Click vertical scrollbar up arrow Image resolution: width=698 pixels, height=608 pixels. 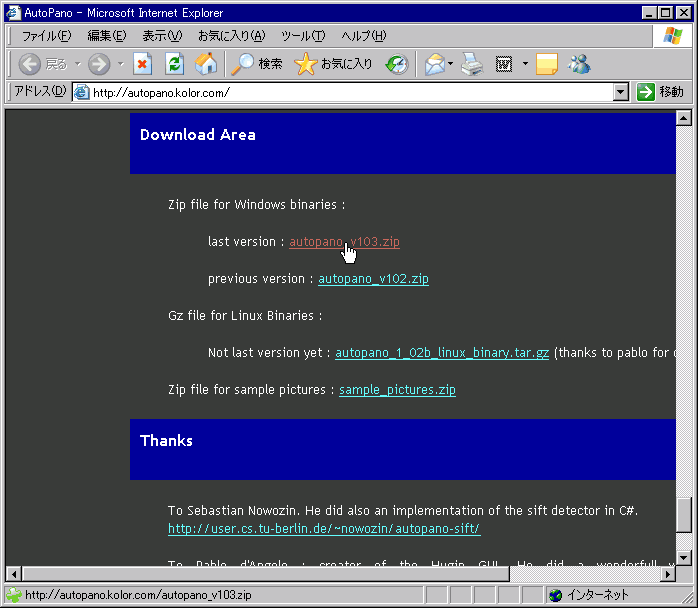pyautogui.click(x=683, y=118)
